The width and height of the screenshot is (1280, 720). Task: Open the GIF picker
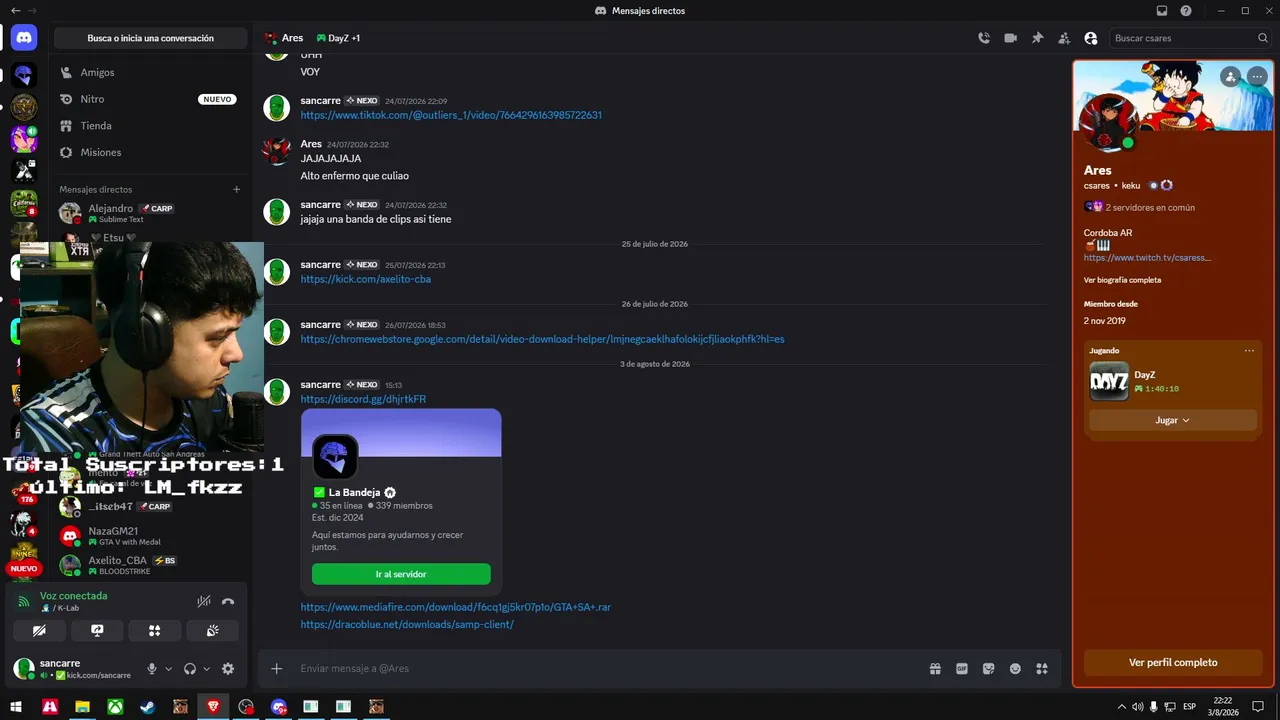[x=962, y=668]
